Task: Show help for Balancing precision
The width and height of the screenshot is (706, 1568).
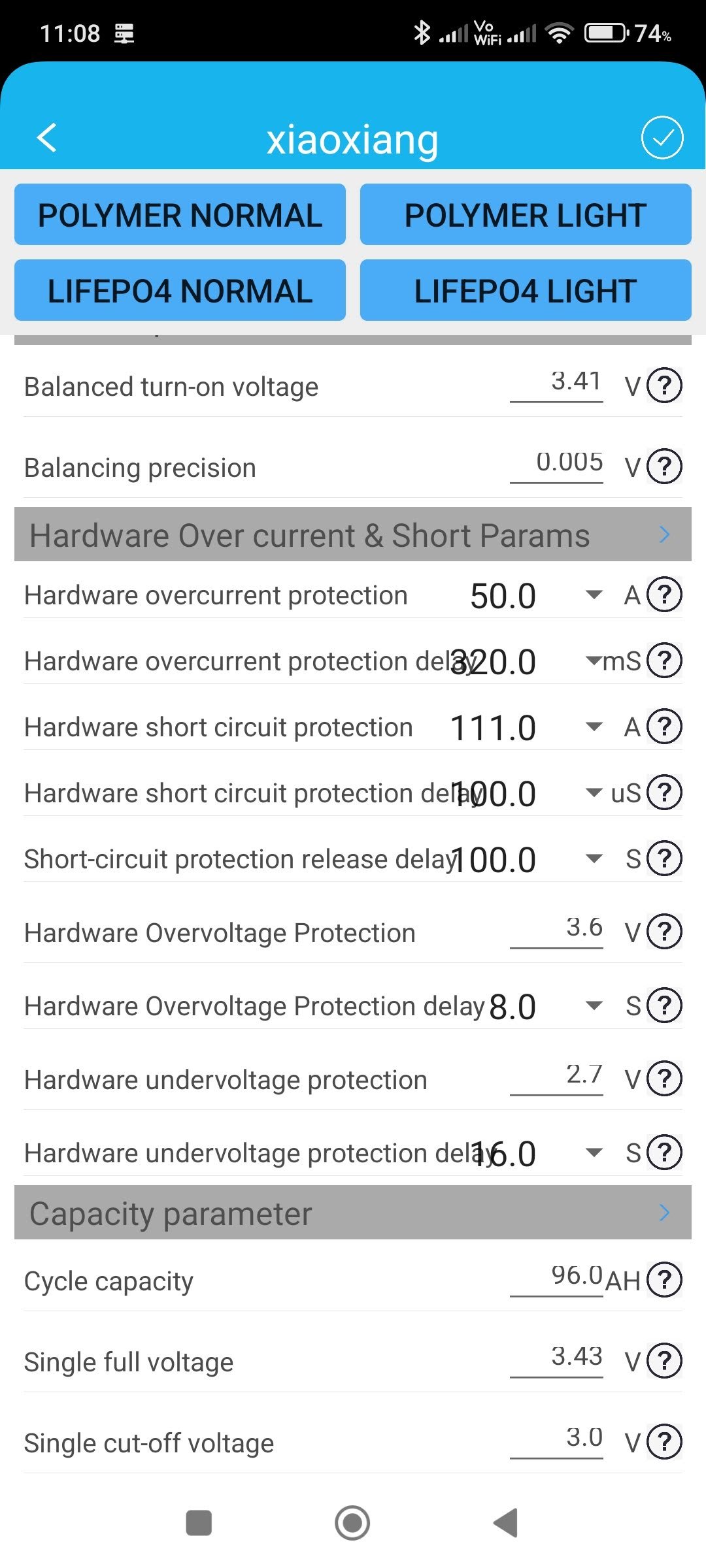Action: pos(664,466)
